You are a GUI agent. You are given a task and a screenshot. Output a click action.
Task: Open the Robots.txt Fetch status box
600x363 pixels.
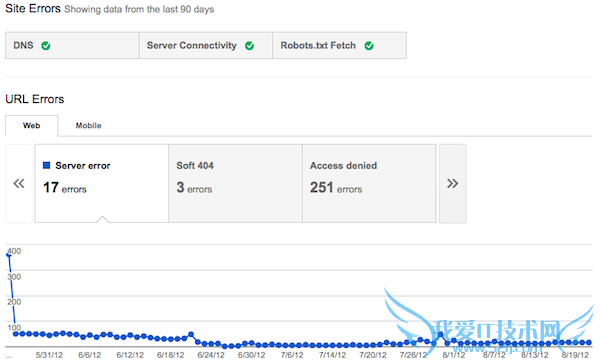pos(339,46)
